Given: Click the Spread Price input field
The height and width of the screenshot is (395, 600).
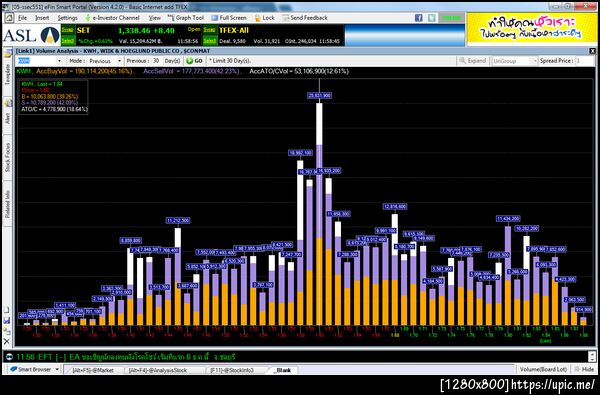Looking at the screenshot, I should (584, 61).
